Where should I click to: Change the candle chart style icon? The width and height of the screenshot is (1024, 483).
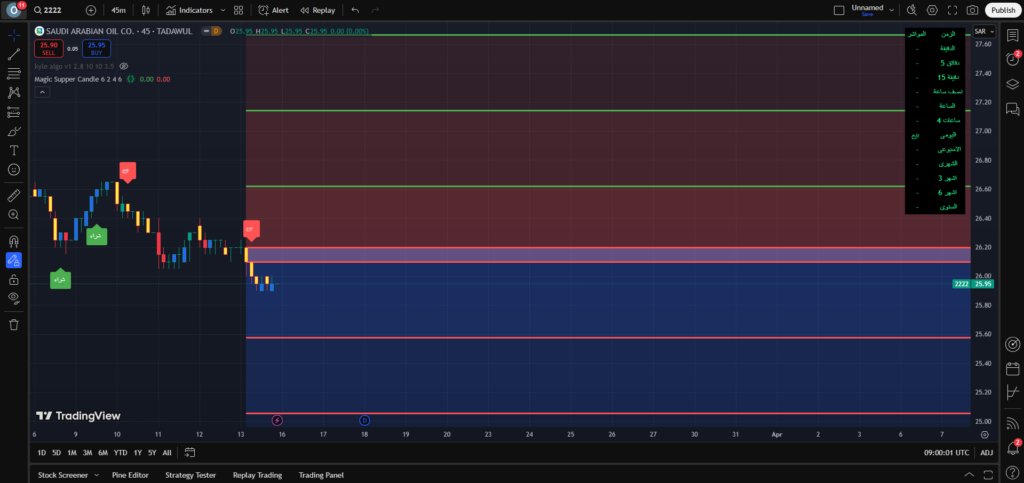[x=146, y=10]
